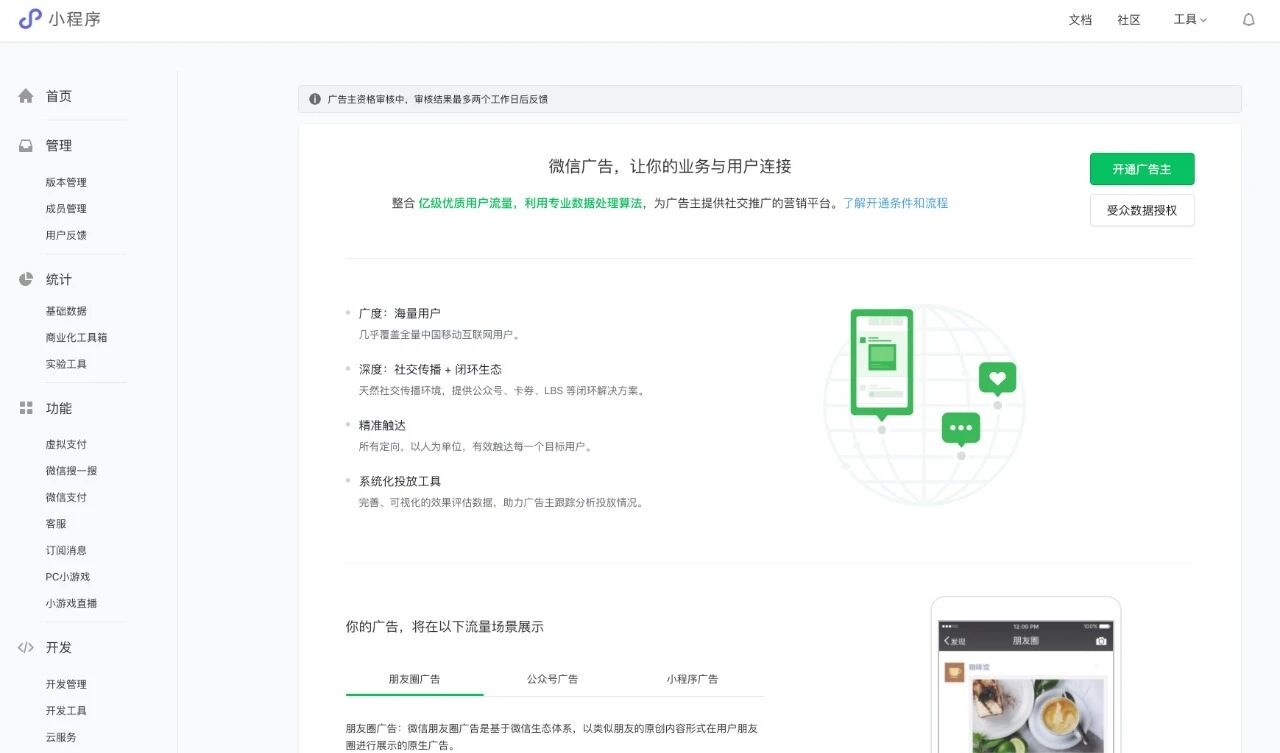Open 微信支付 in the sidebar
This screenshot has height=753, width=1280.
(x=66, y=497)
